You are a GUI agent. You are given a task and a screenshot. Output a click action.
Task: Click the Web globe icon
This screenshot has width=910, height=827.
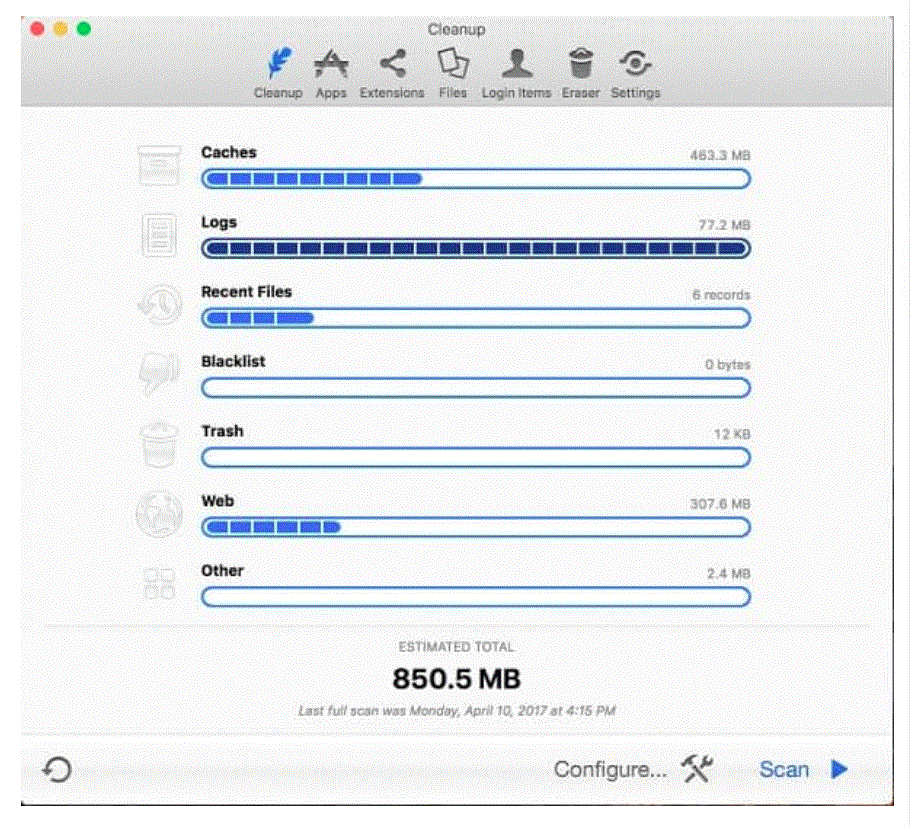(159, 514)
